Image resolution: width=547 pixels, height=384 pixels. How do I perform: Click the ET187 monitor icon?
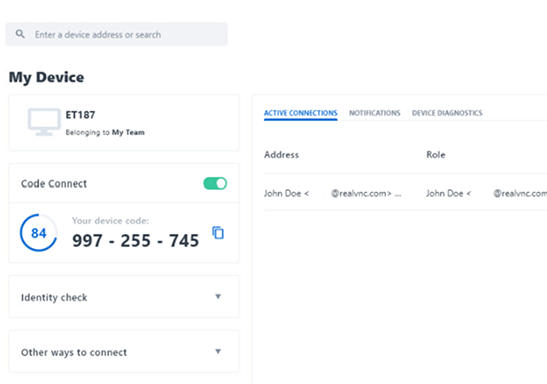tap(44, 122)
